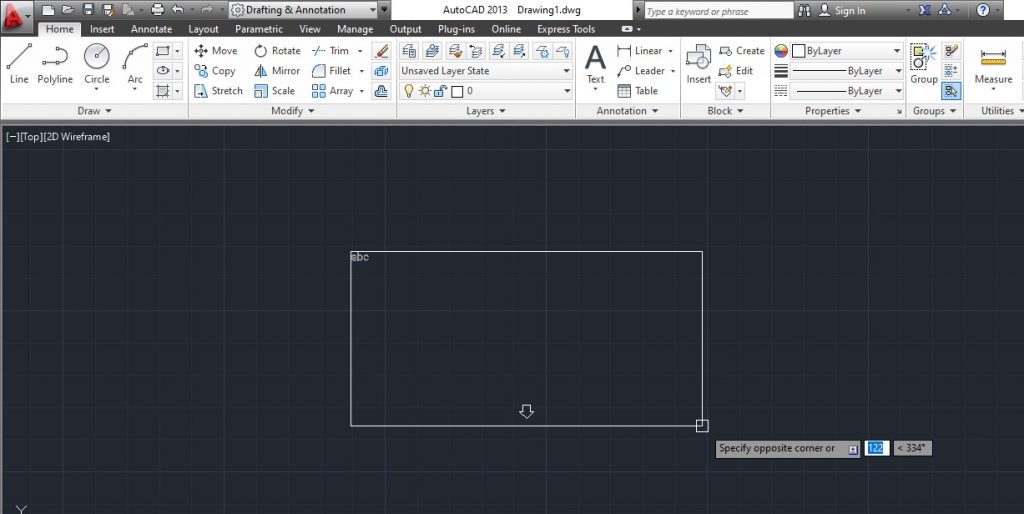Click the Text annotation tool
This screenshot has width=1024, height=514.
coord(595,64)
